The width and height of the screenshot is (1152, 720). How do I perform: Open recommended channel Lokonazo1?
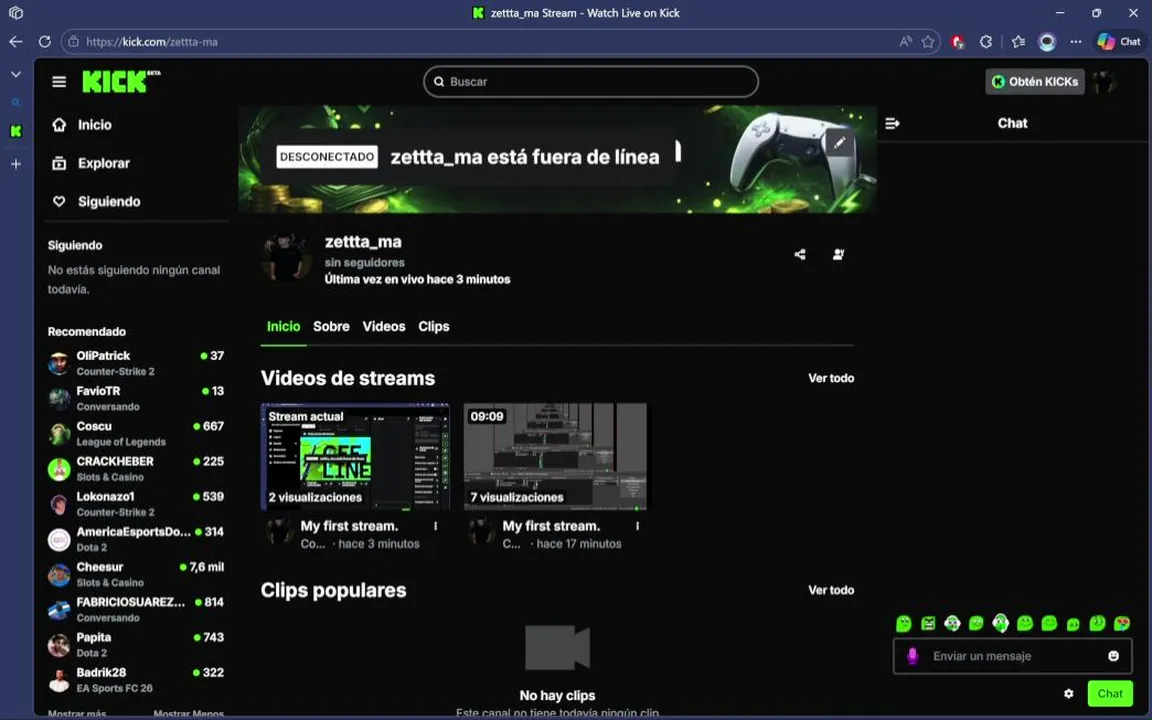point(136,504)
